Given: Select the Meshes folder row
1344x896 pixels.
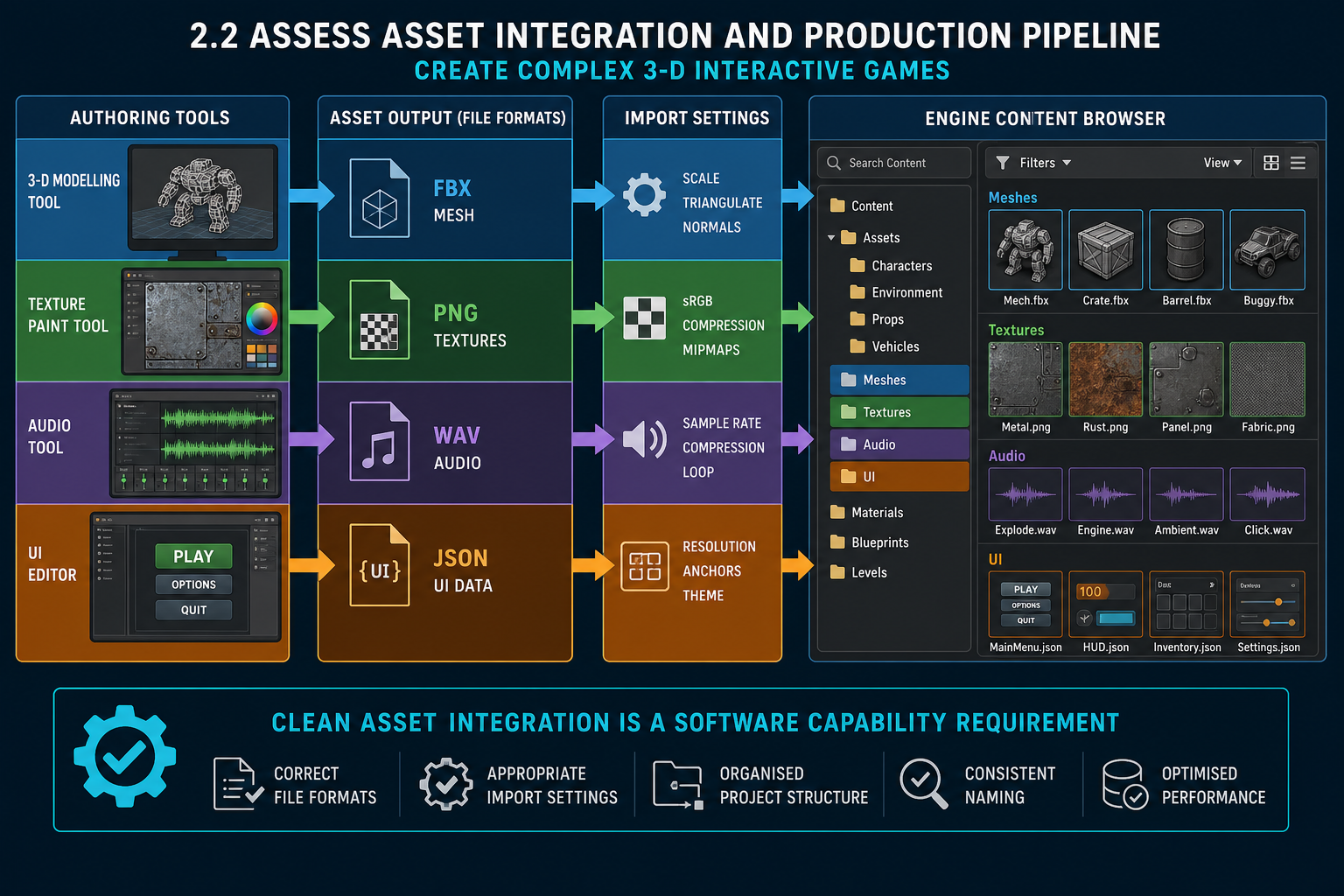Looking at the screenshot, I should 899,380.
